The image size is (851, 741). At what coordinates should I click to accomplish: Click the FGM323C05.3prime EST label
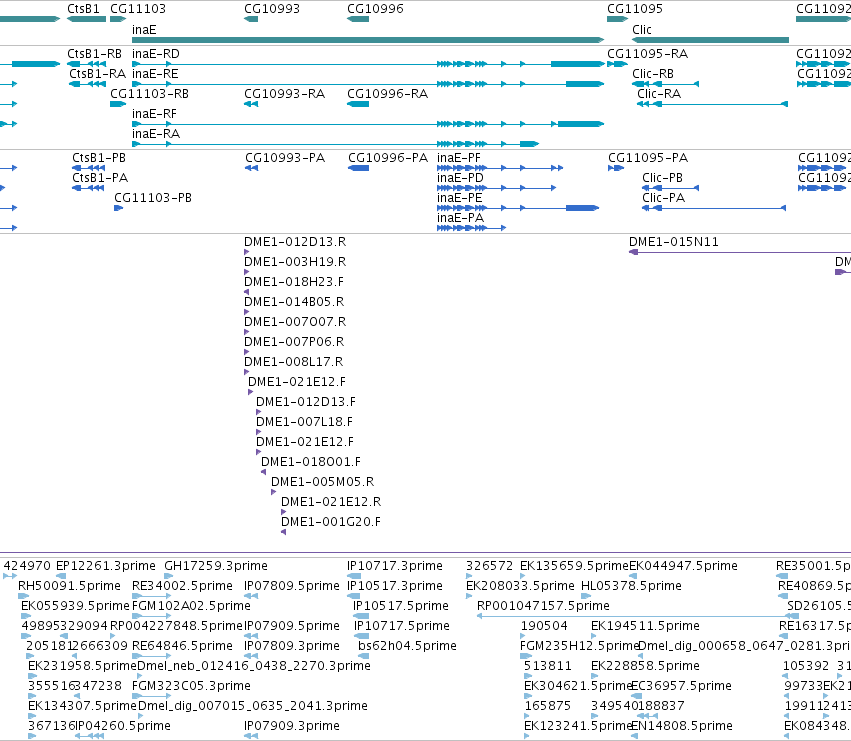click(x=191, y=686)
